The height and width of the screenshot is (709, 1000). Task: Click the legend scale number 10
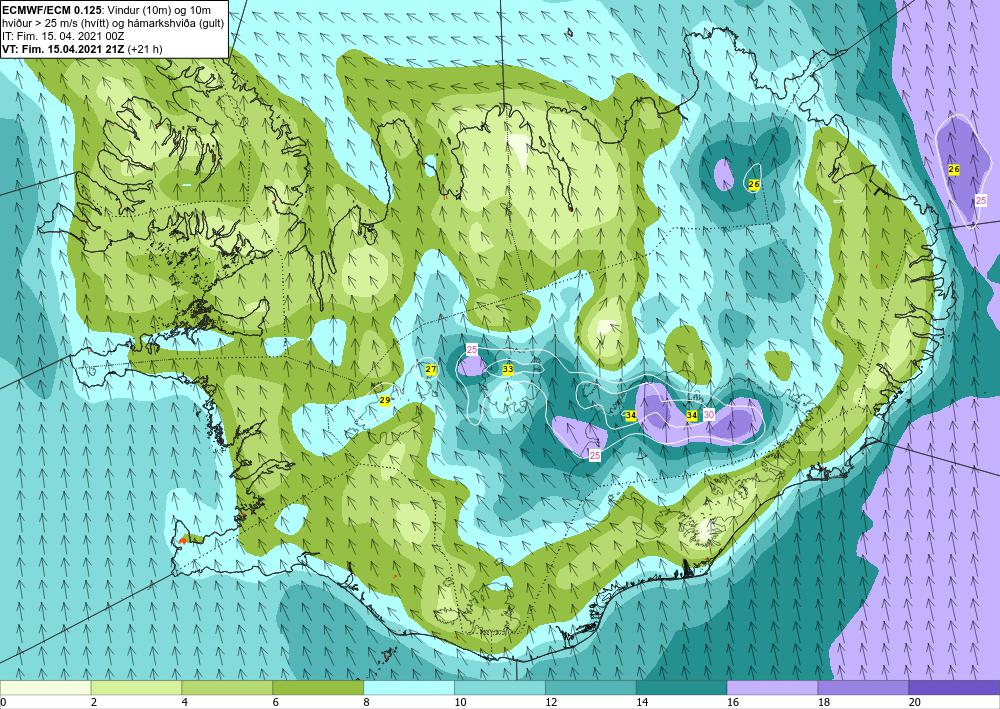(x=460, y=702)
